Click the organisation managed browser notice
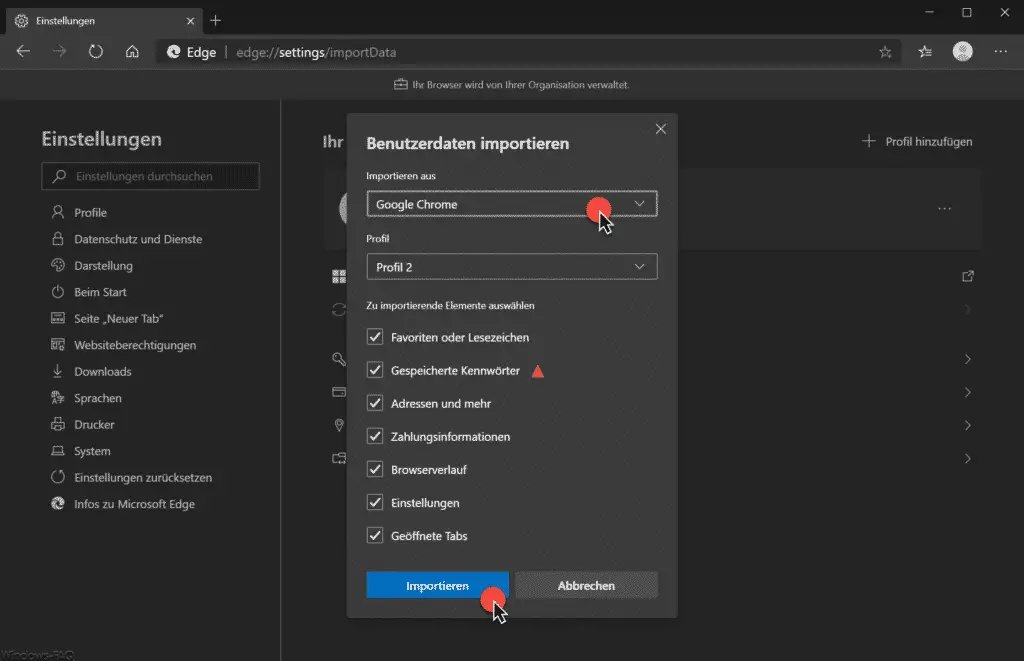The width and height of the screenshot is (1024, 661). pos(512,85)
